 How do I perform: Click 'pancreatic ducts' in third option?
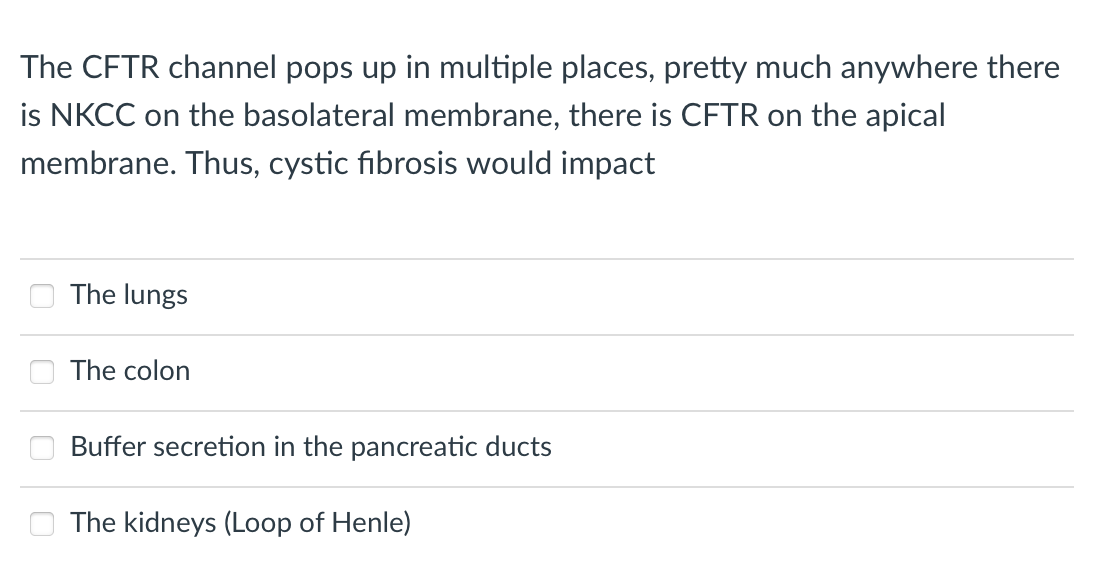(x=451, y=447)
